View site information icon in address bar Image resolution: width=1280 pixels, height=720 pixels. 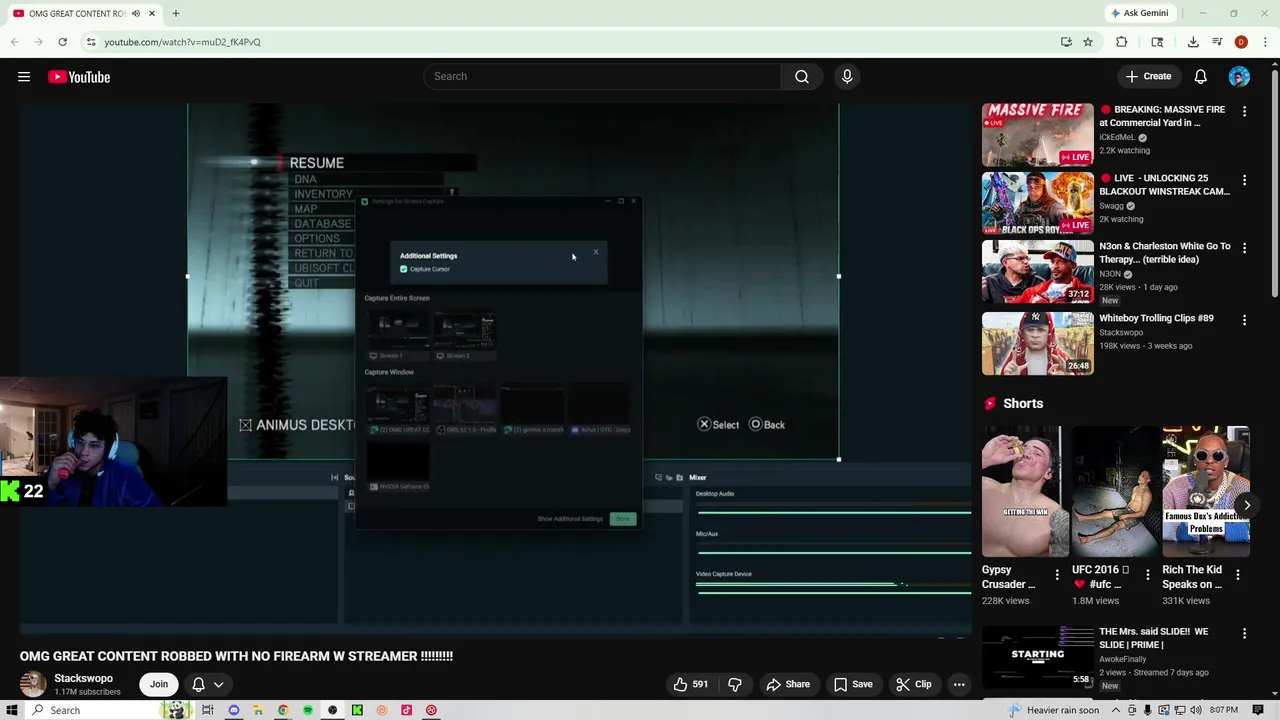91,42
